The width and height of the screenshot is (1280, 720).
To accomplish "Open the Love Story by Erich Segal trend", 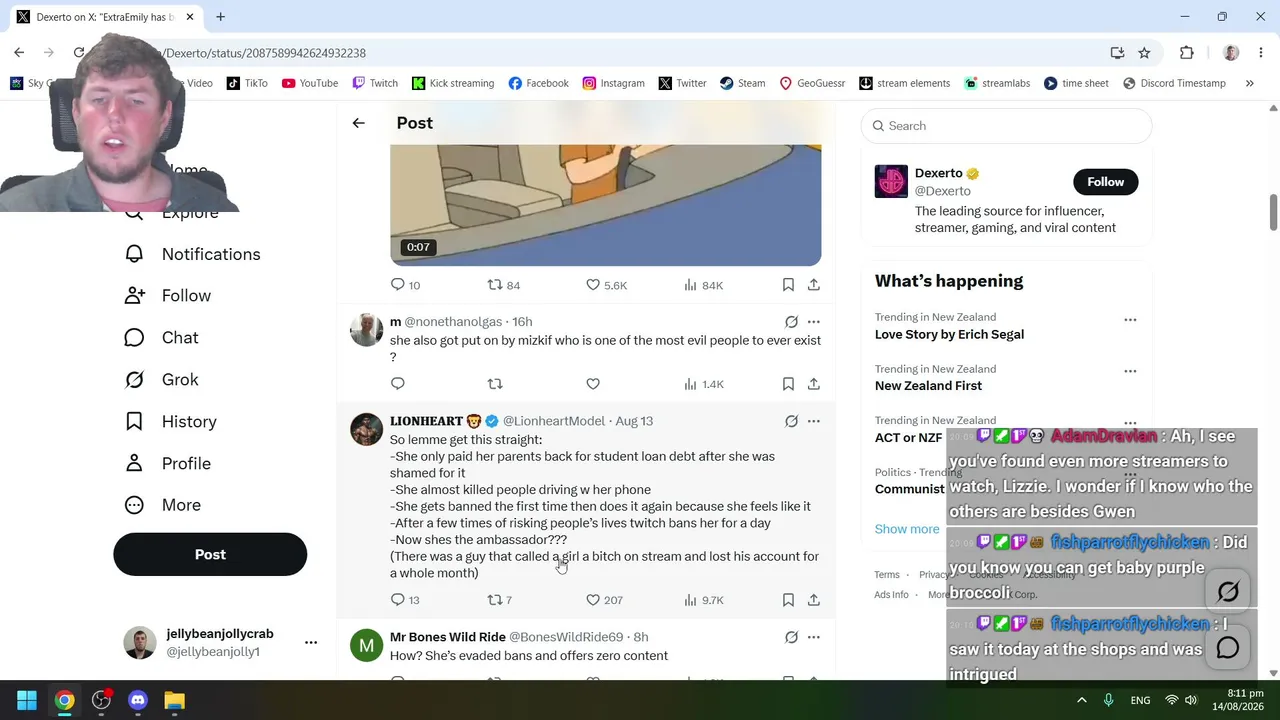I will point(949,334).
